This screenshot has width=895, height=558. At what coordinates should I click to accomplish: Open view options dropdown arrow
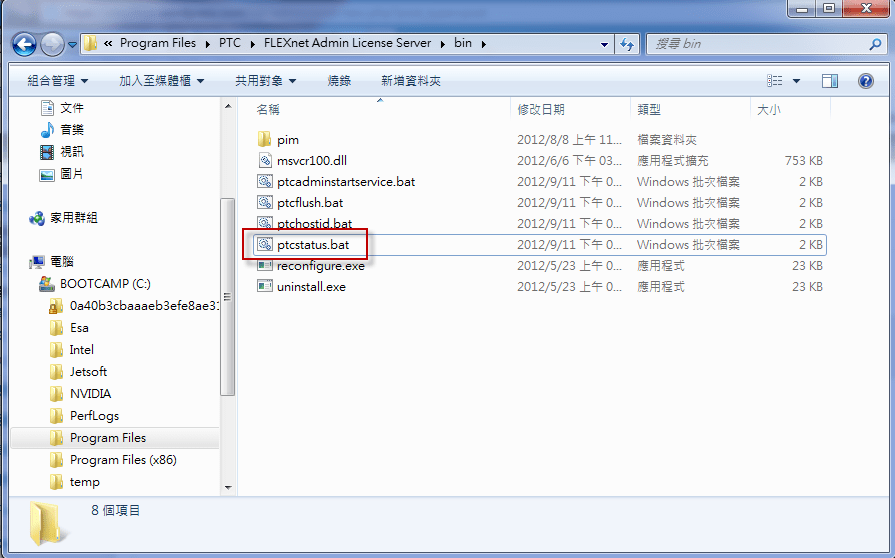(797, 81)
